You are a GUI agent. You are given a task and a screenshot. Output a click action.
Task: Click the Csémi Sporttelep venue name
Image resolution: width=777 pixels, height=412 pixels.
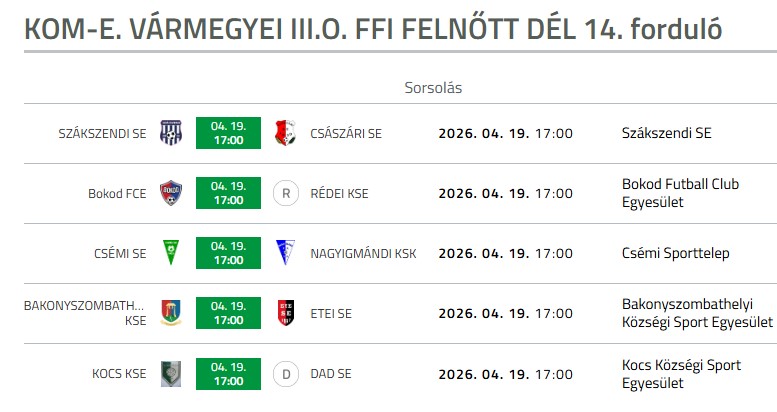[675, 253]
